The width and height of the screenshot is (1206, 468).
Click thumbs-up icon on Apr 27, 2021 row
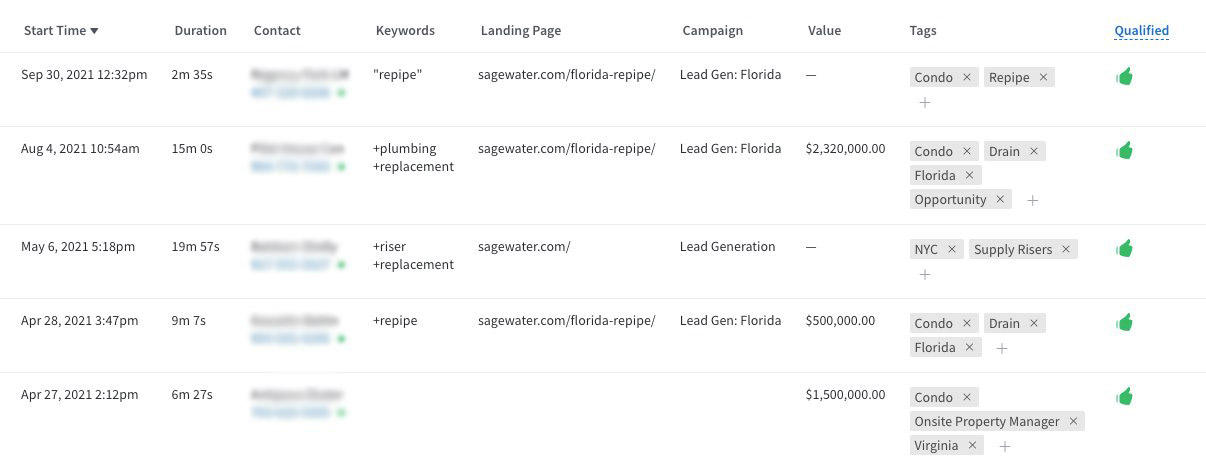click(1124, 396)
